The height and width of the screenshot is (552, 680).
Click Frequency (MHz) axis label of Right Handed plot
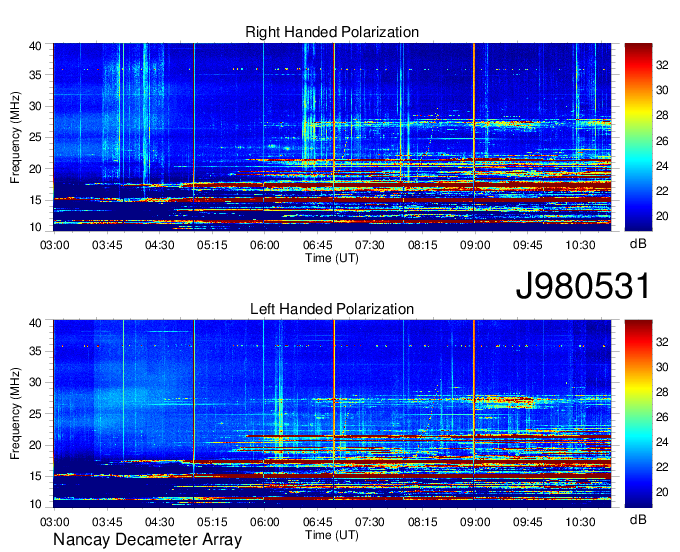15,137
